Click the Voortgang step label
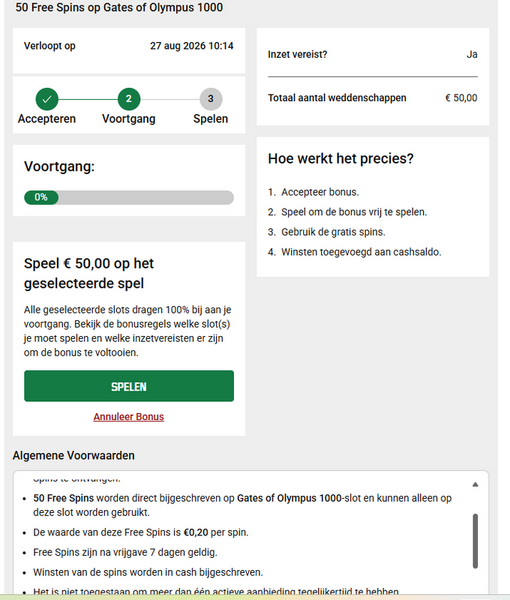The image size is (510, 600). click(129, 119)
